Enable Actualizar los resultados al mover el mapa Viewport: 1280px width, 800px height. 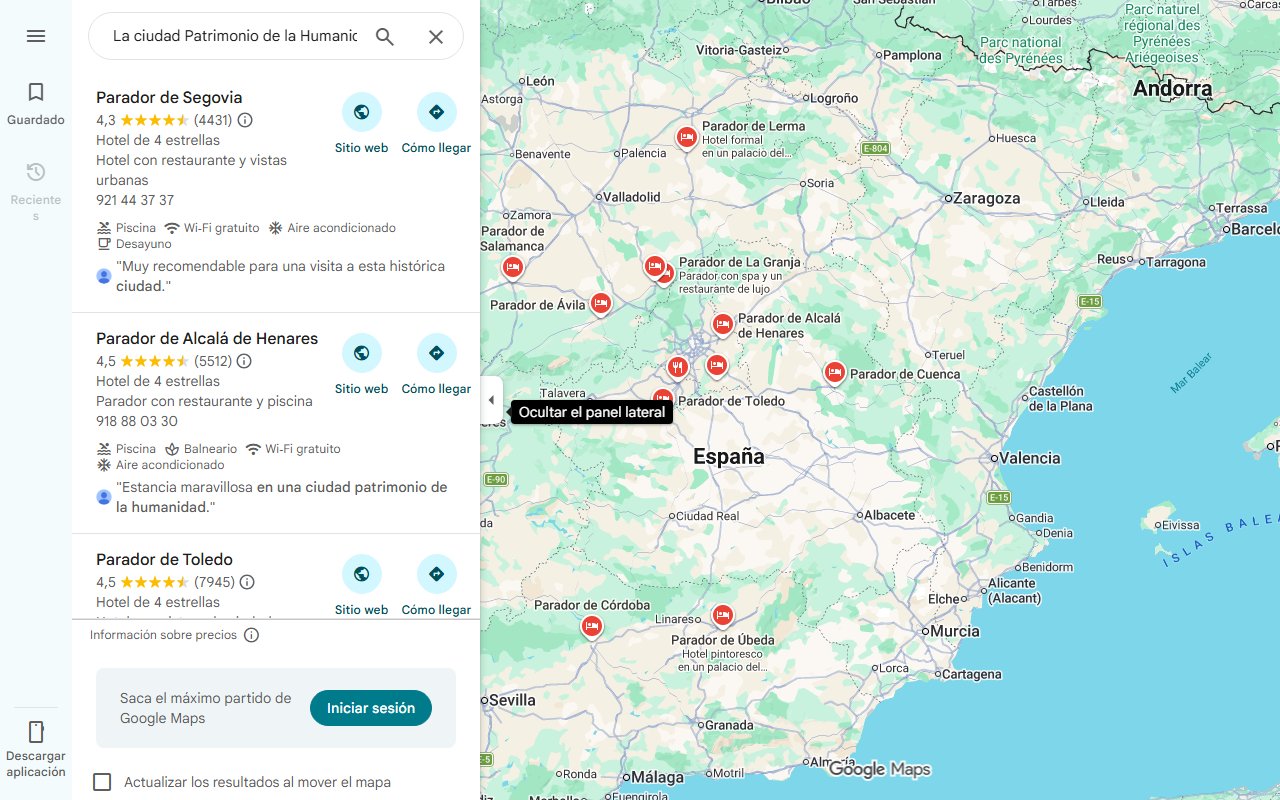102,781
